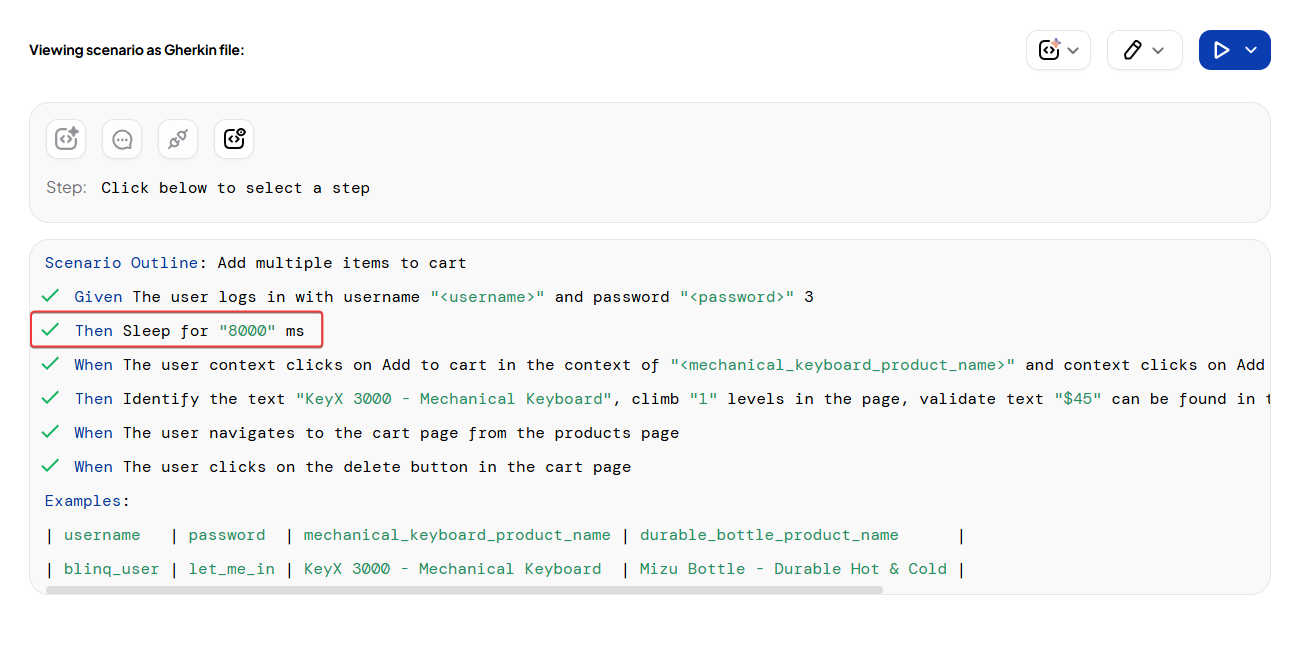Click the AI code icon at top right

pos(1048,50)
